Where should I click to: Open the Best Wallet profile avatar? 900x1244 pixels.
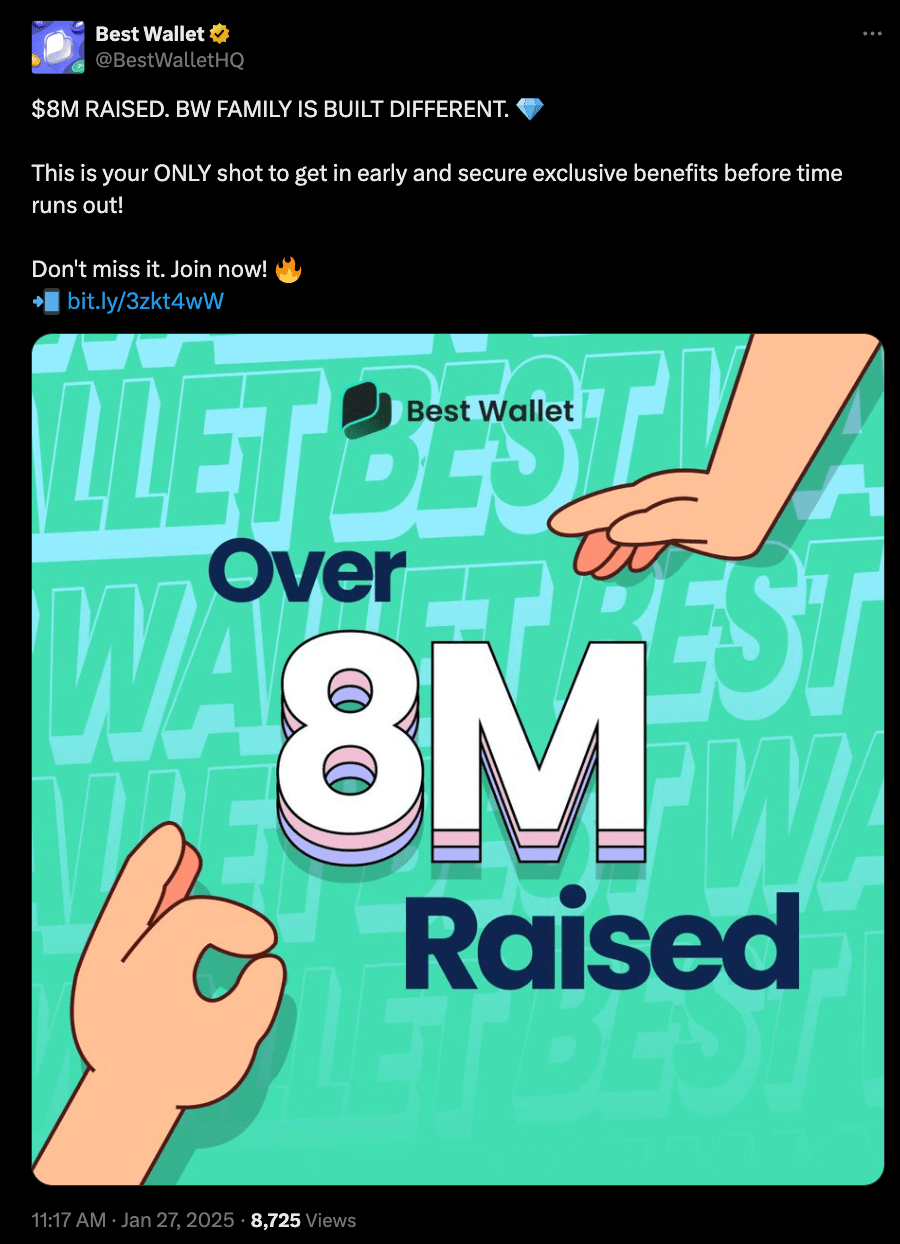[x=58, y=47]
